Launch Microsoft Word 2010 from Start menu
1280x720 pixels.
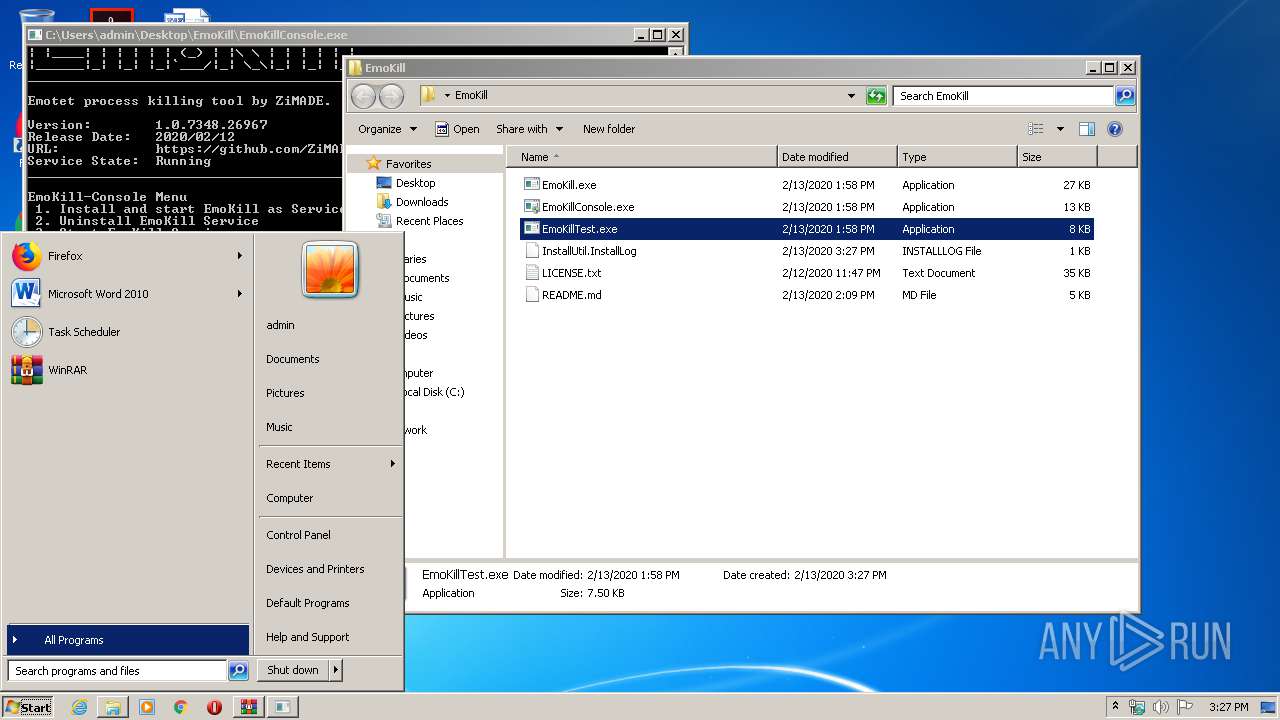tap(126, 294)
